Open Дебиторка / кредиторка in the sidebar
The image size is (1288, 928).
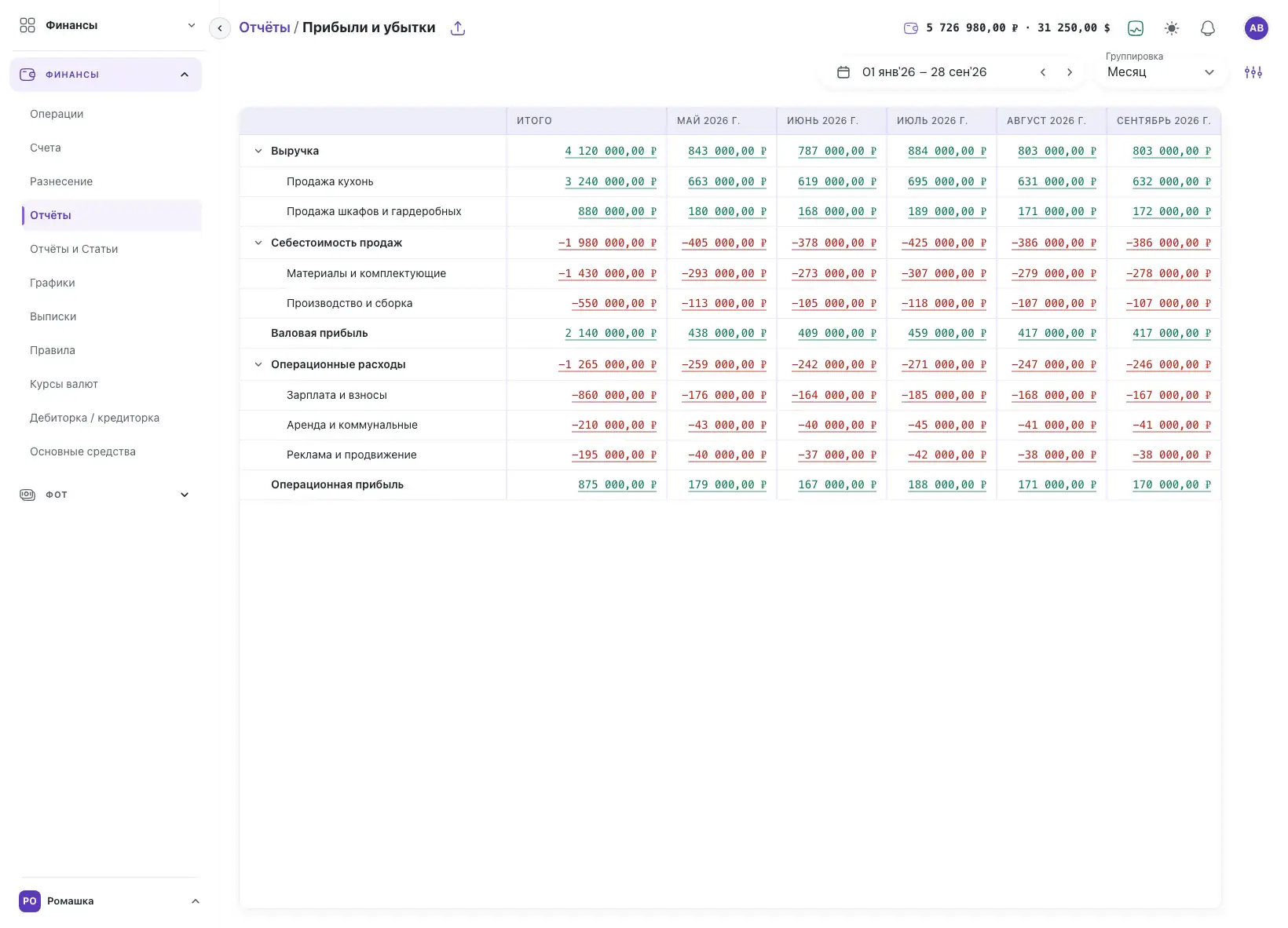(95, 418)
